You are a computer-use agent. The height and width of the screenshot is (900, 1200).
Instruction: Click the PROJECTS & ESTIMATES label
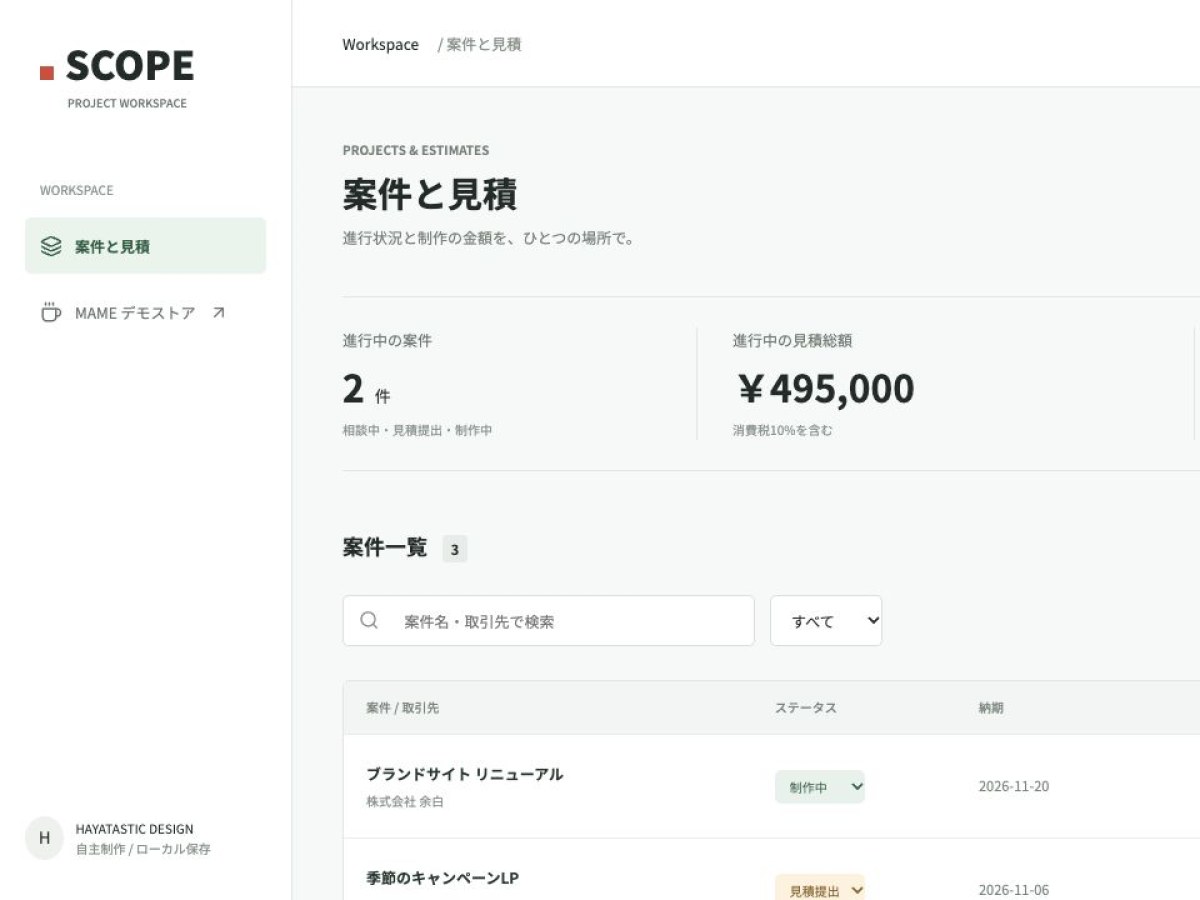[416, 151]
